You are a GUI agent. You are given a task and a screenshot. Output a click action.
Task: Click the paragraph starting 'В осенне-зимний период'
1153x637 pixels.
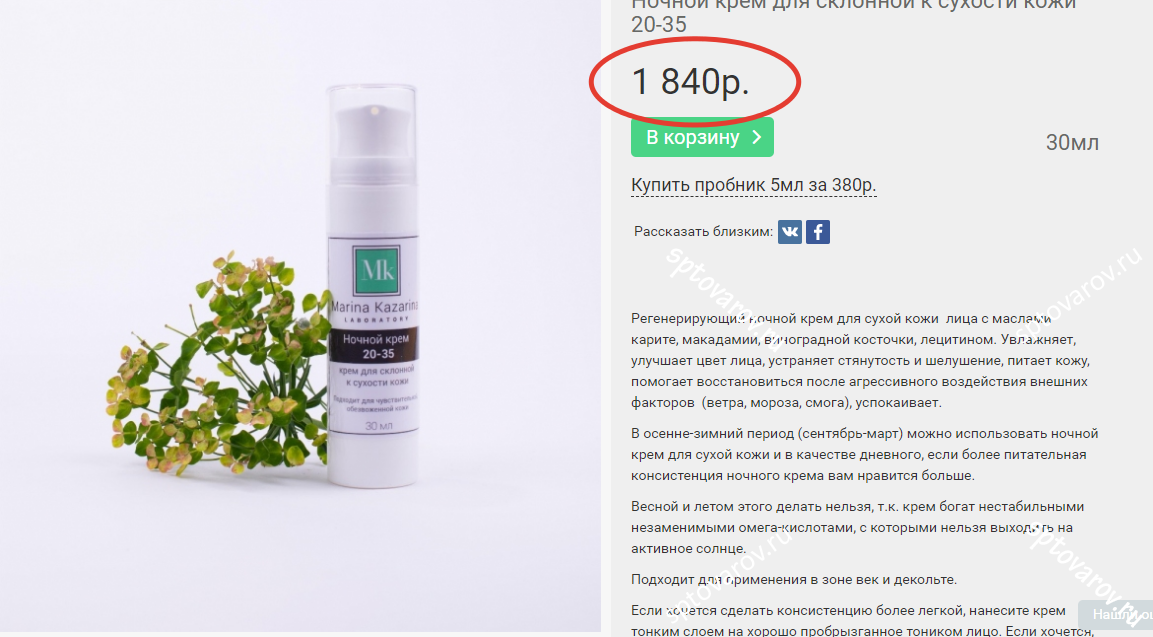pos(865,455)
